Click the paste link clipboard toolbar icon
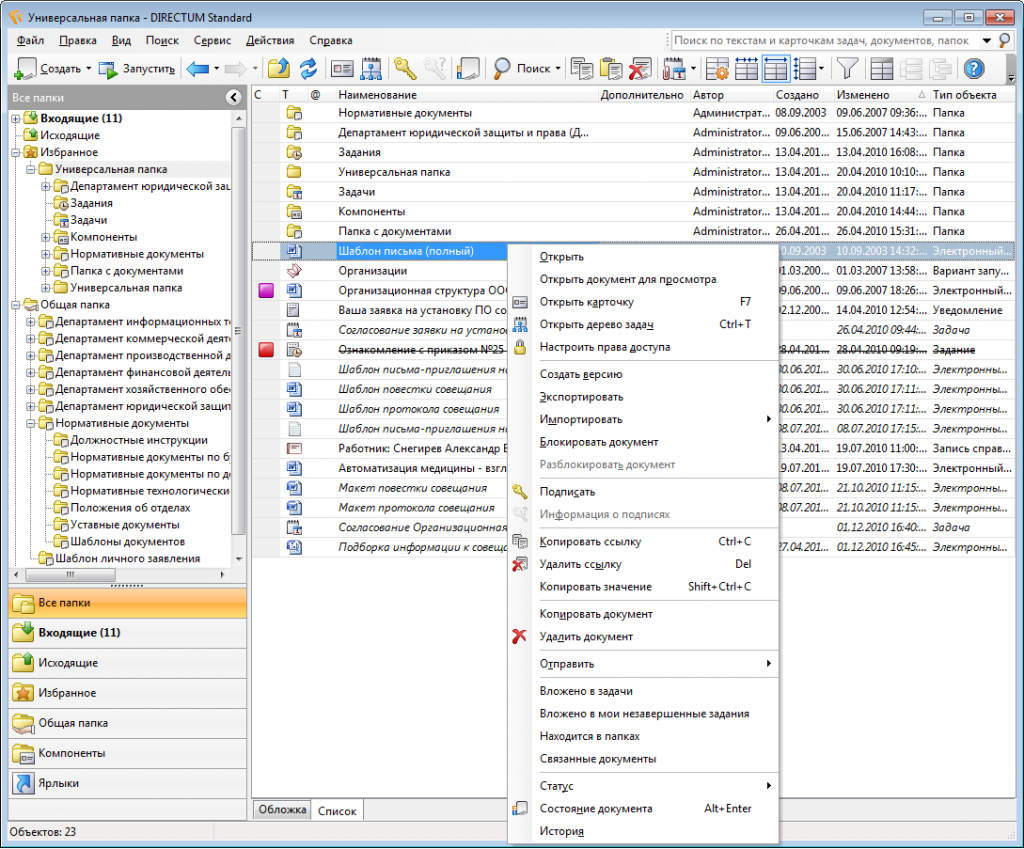This screenshot has height=849, width=1024. [611, 69]
